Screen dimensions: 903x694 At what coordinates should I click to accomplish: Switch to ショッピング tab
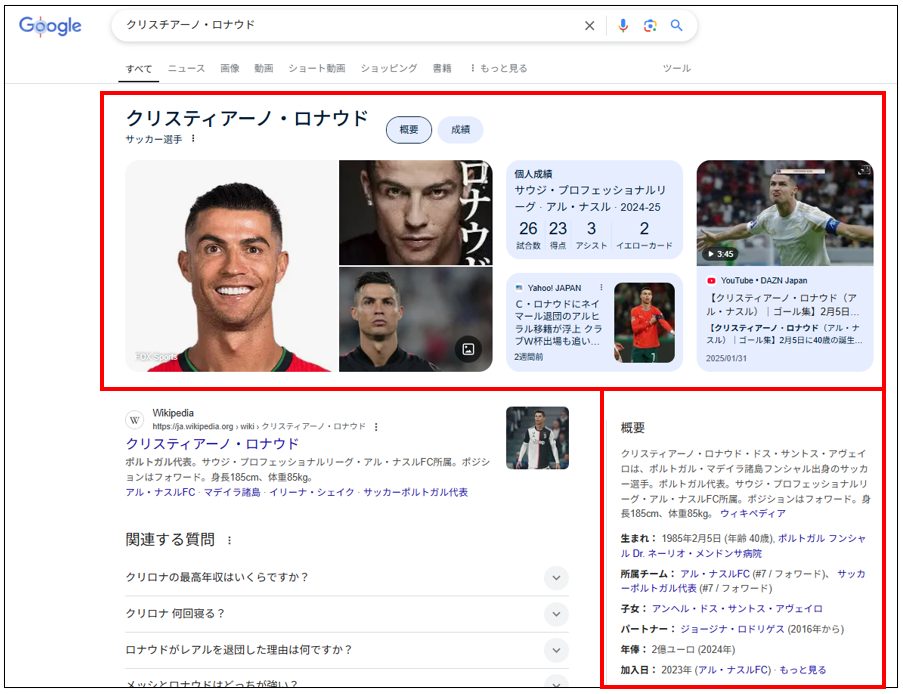pos(389,68)
